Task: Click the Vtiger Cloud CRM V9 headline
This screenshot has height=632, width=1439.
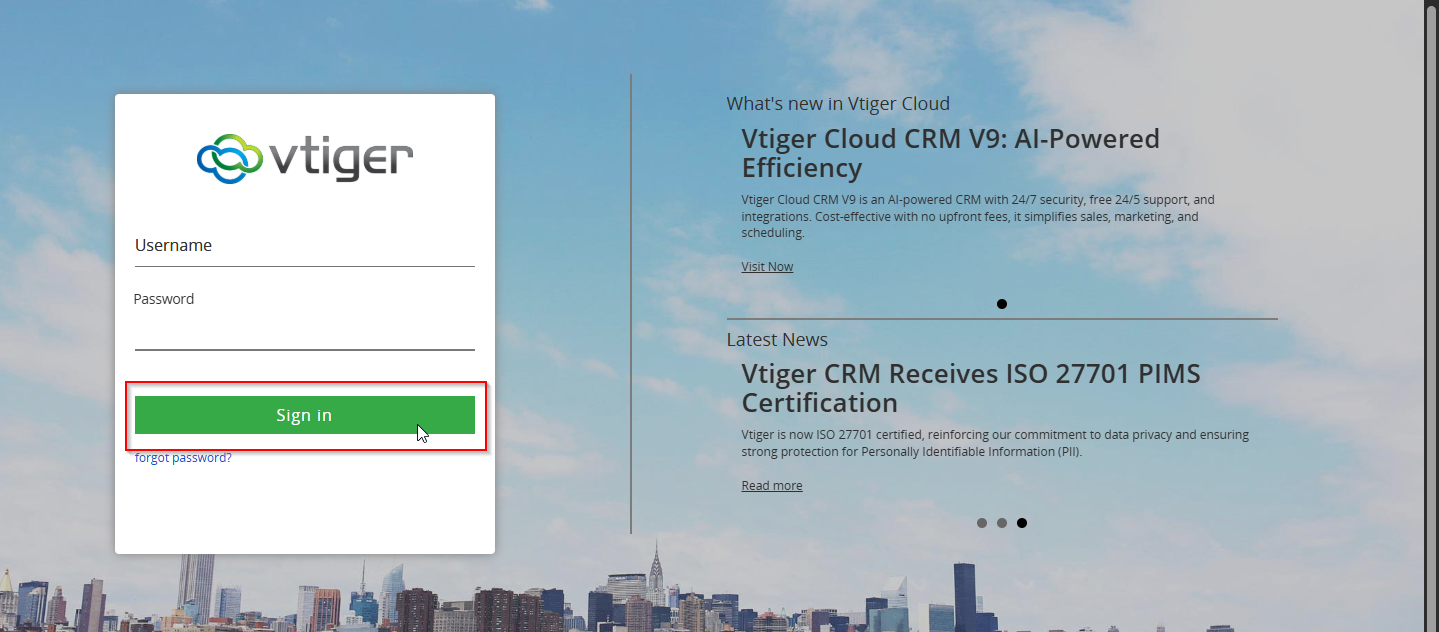Action: [950, 153]
